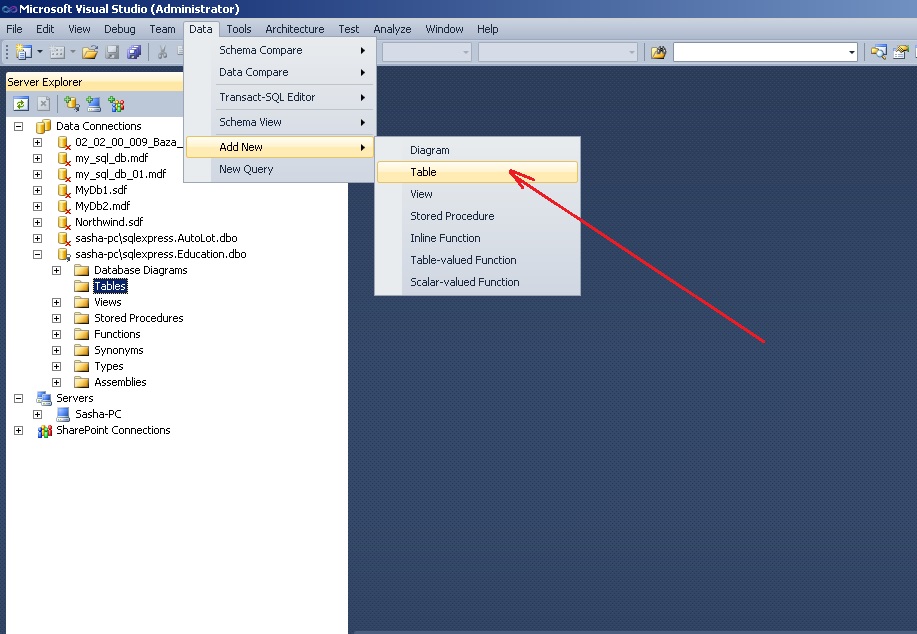Open the Schema Compare submenu
The width and height of the screenshot is (917, 634).
[280, 50]
